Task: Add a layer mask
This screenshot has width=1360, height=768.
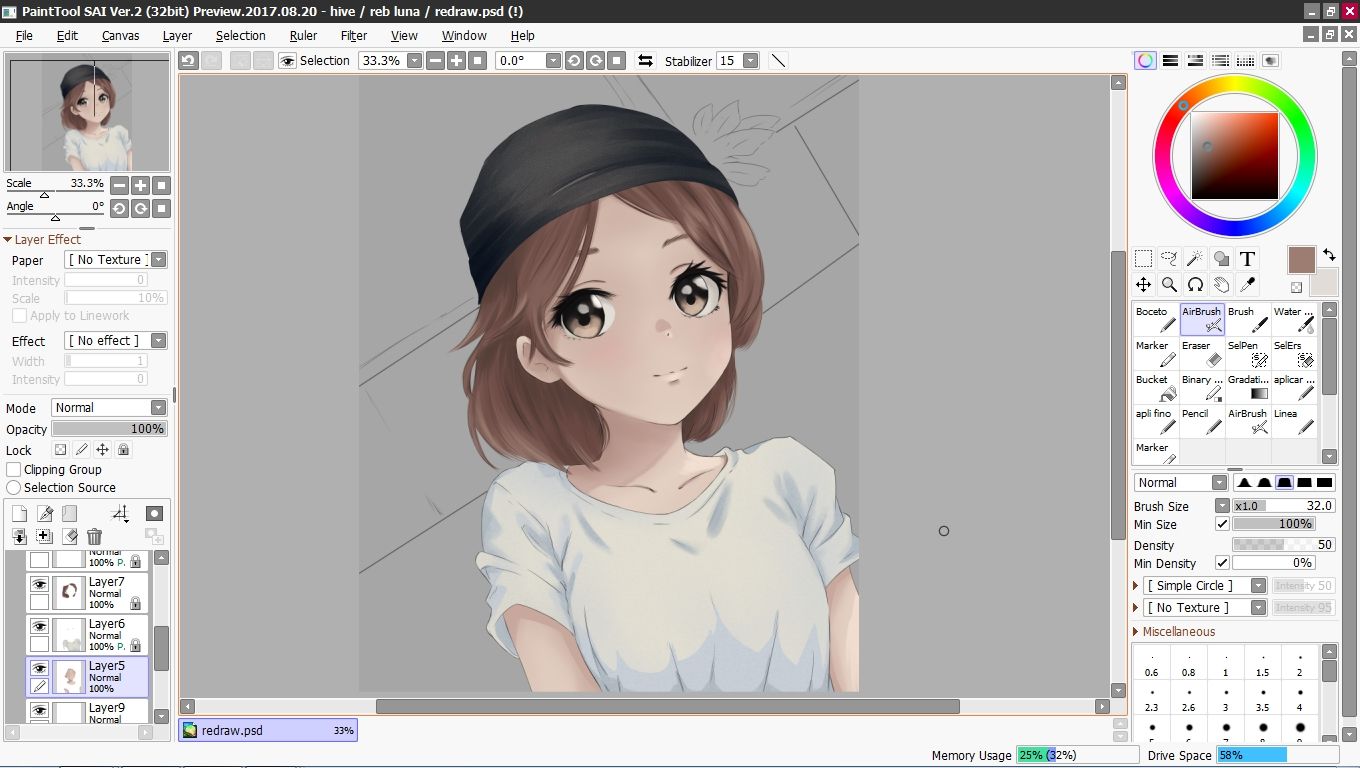Action: tap(154, 513)
